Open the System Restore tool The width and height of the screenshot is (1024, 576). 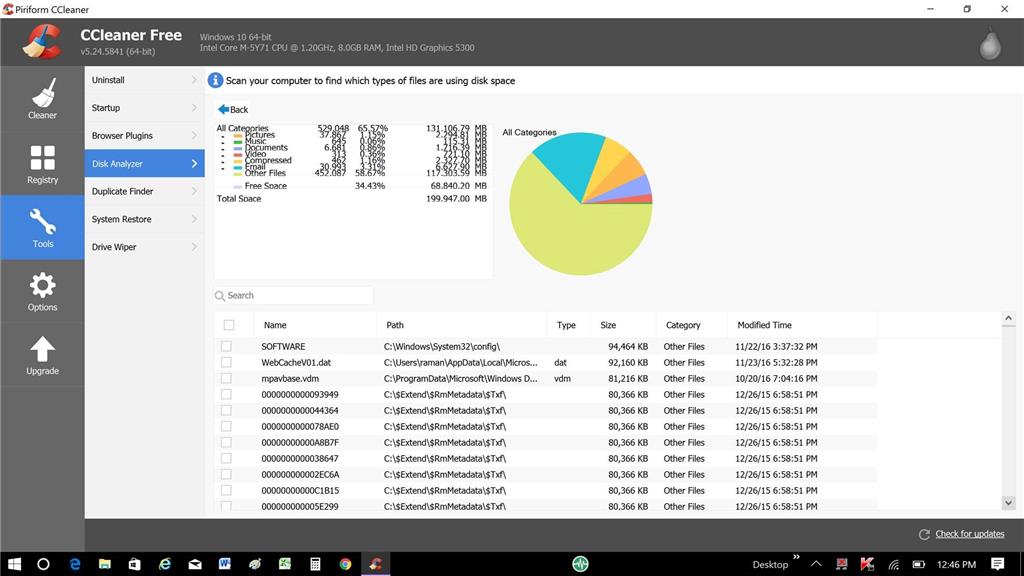pyautogui.click(x=144, y=219)
